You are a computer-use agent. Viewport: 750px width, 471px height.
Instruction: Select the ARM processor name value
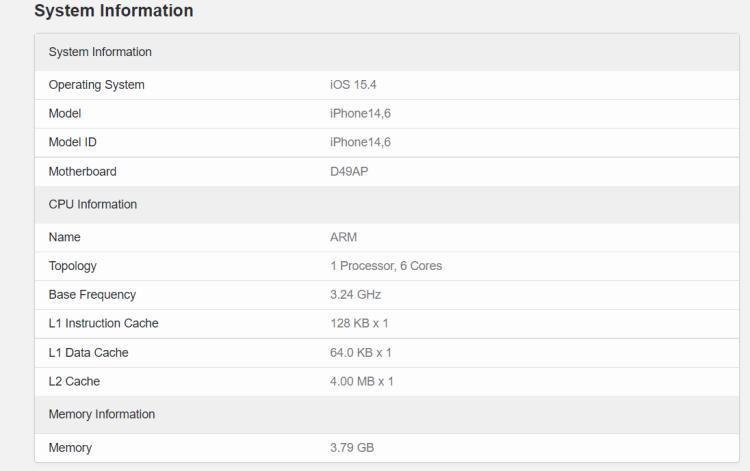point(343,237)
